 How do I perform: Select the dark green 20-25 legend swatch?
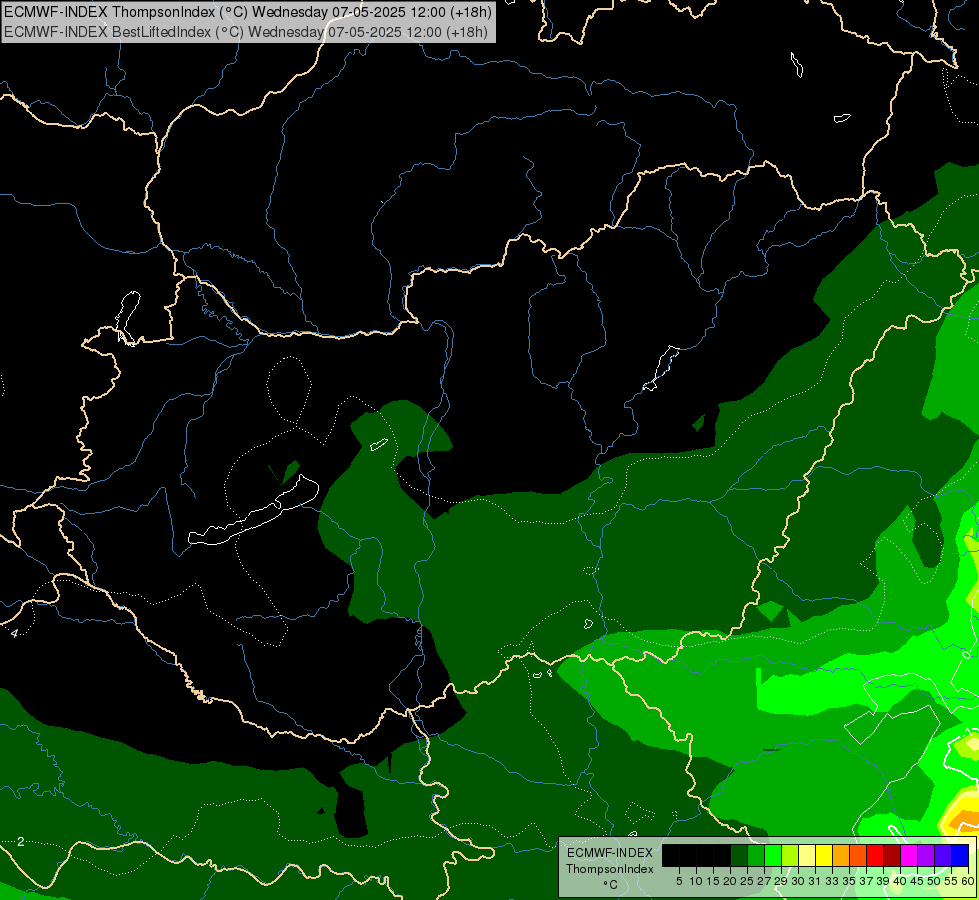coord(739,856)
